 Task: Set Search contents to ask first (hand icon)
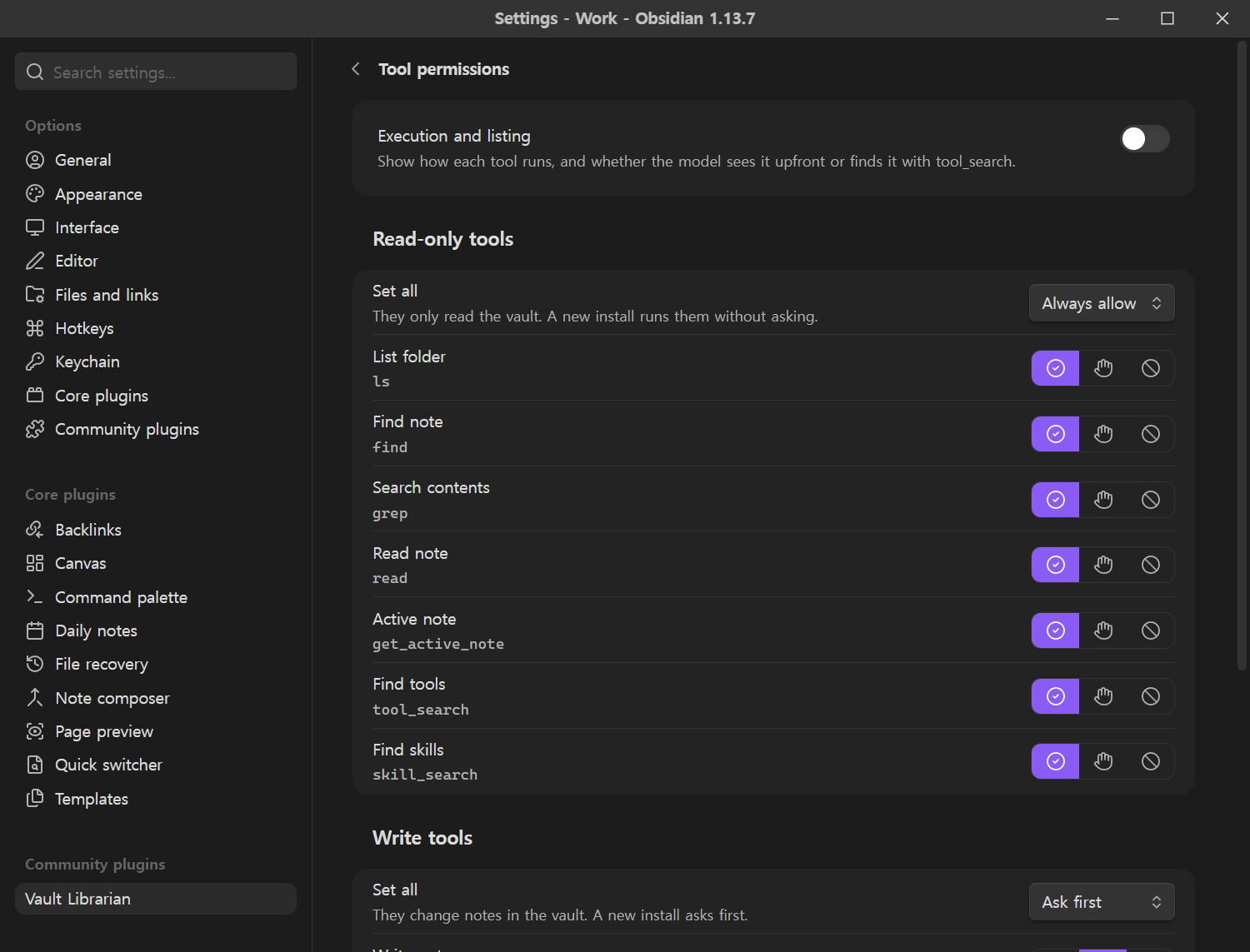1103,500
